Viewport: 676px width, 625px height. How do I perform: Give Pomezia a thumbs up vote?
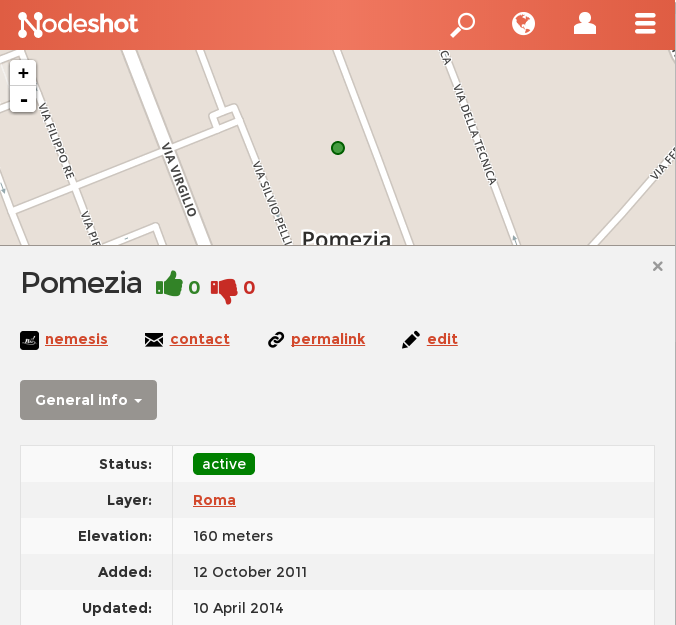[169, 284]
